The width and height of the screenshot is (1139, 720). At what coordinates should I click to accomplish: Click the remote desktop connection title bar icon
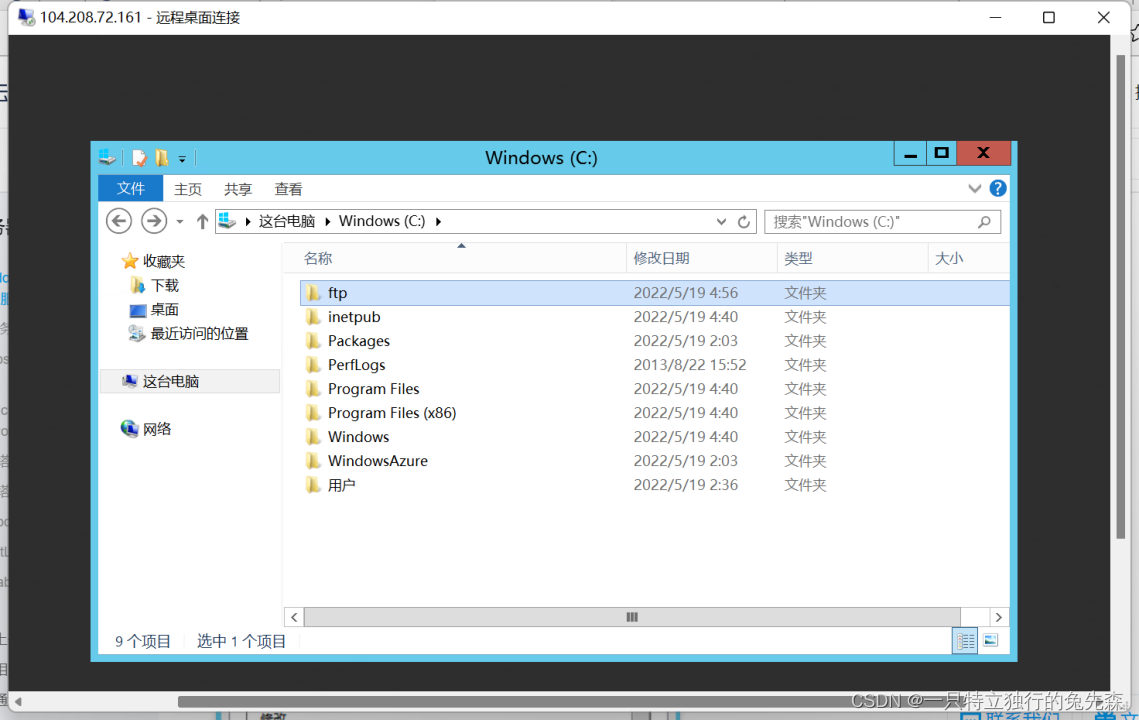(x=26, y=17)
